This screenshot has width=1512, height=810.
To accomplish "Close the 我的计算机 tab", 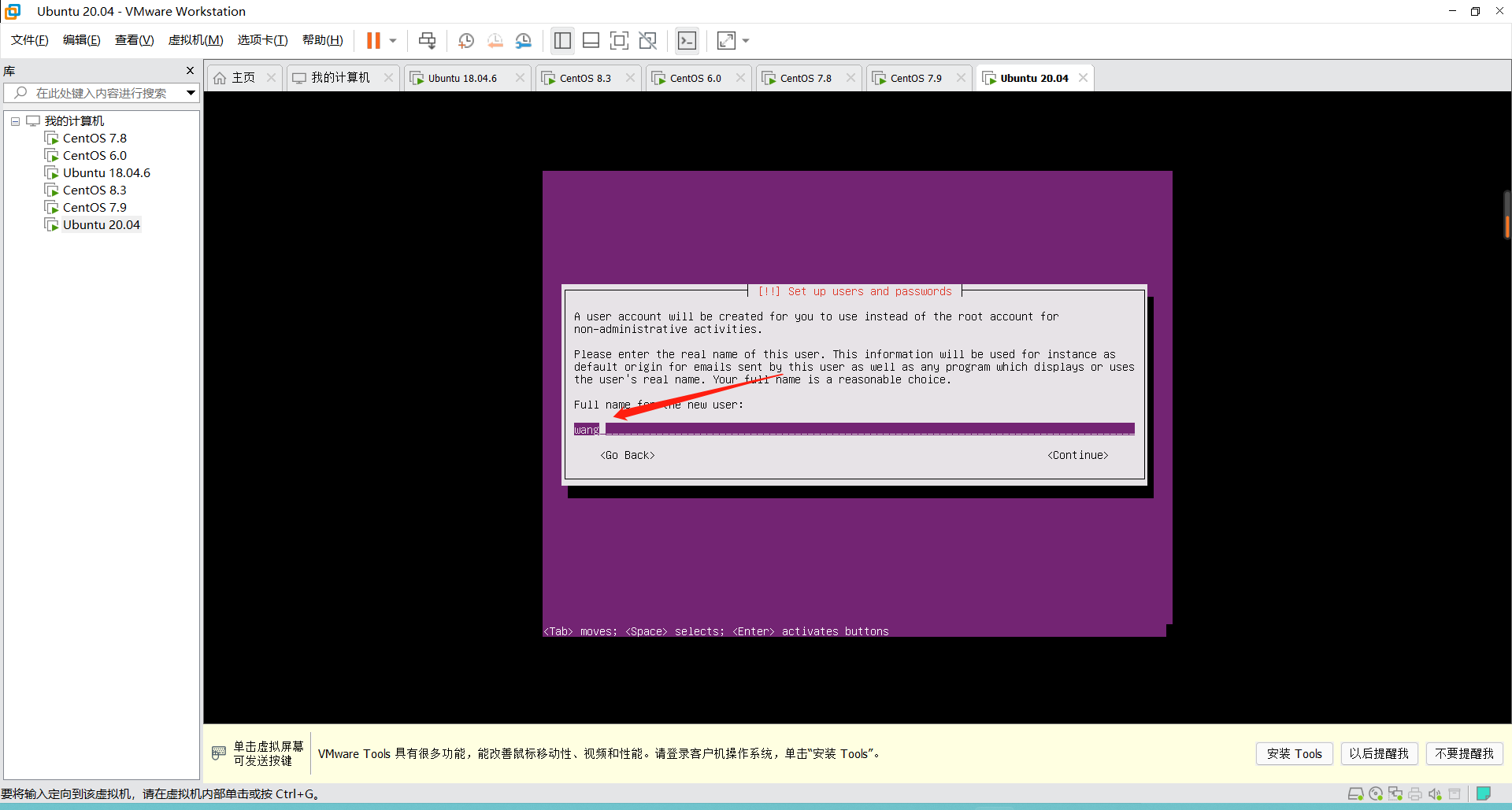I will coord(388,78).
